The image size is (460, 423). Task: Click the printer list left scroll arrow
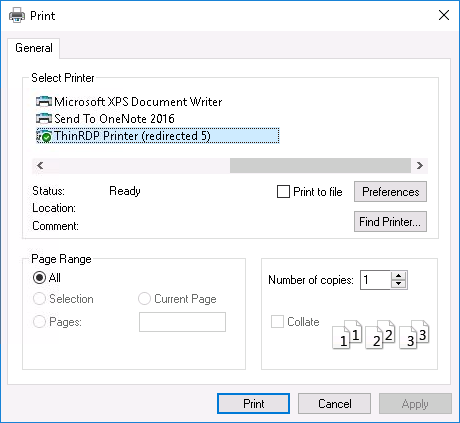click(x=40, y=165)
